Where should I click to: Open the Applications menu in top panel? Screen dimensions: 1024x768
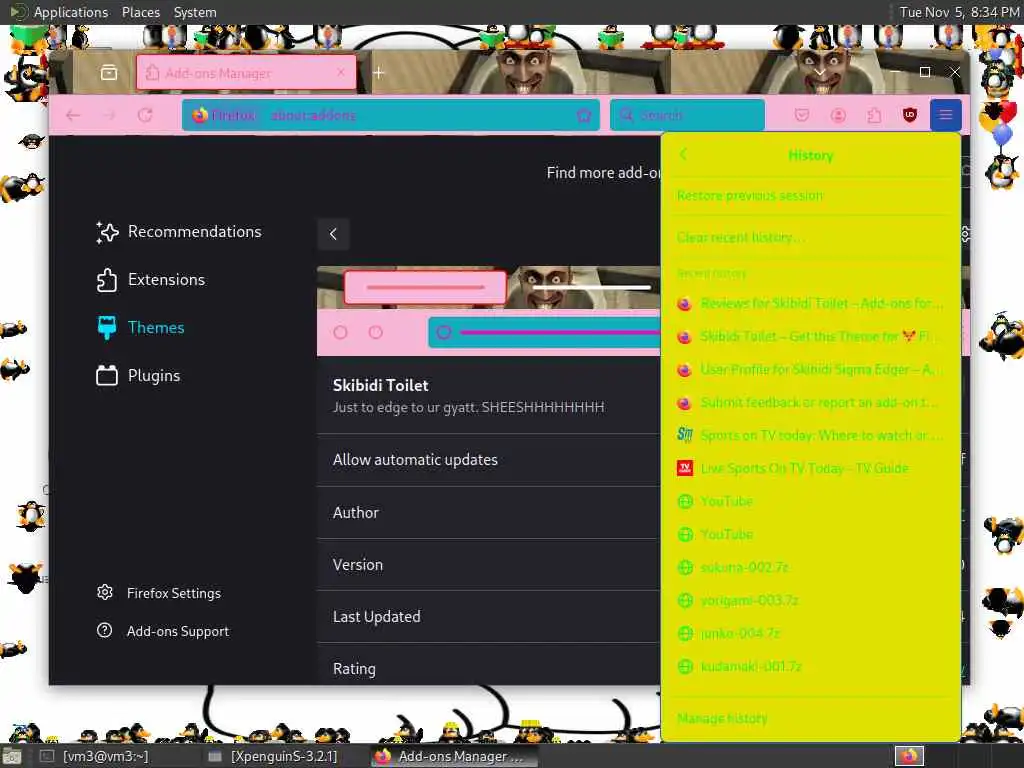tap(71, 12)
